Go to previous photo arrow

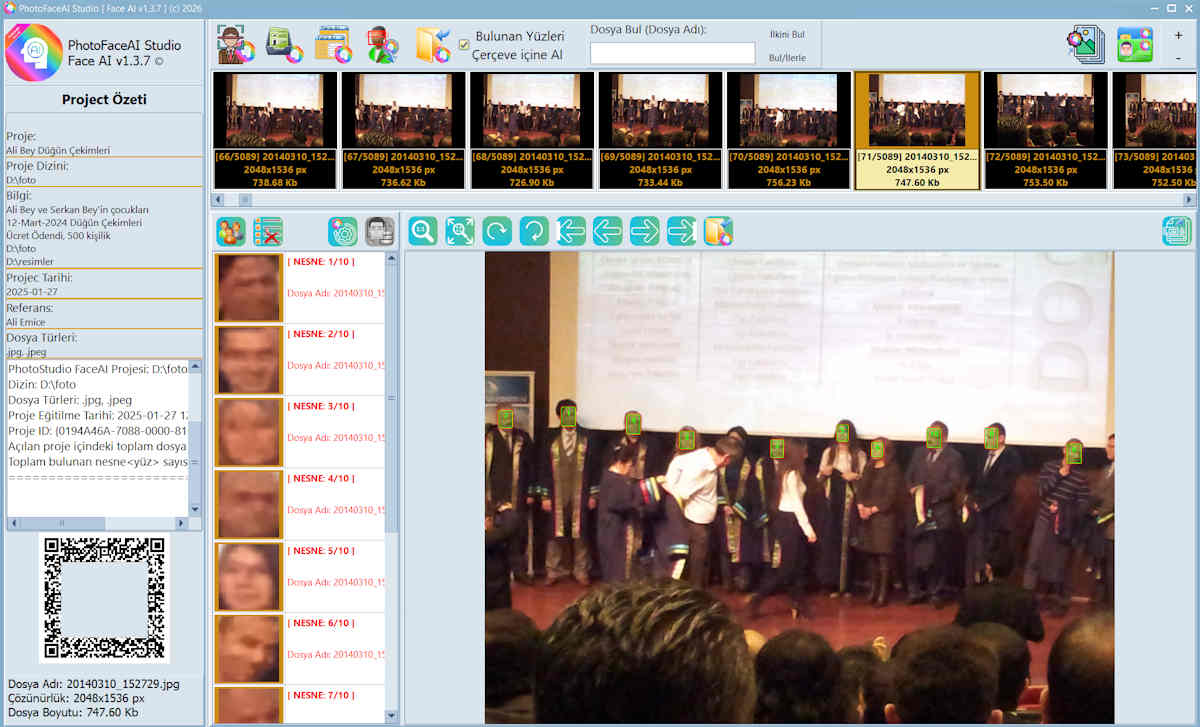pos(608,231)
